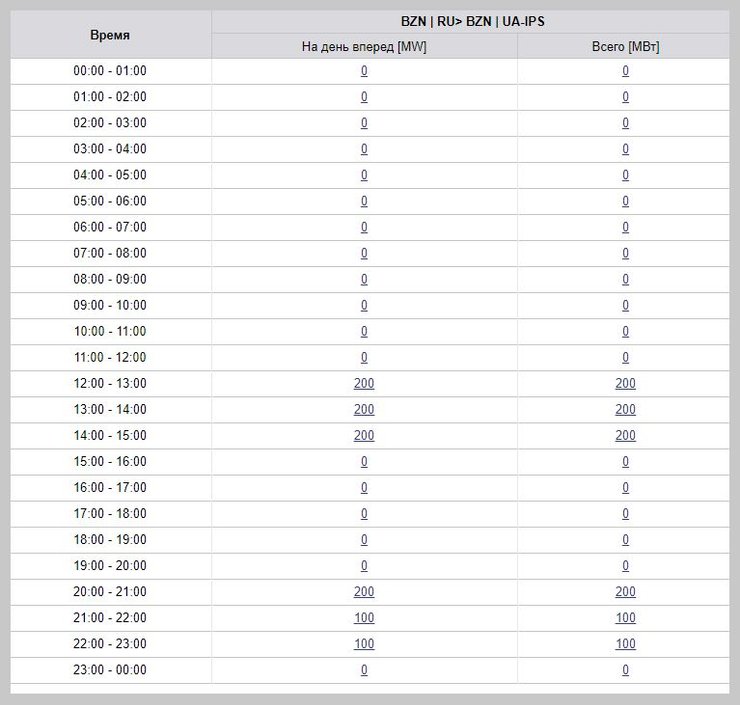Open total 100 at 22:00 - 23:00

[625, 643]
